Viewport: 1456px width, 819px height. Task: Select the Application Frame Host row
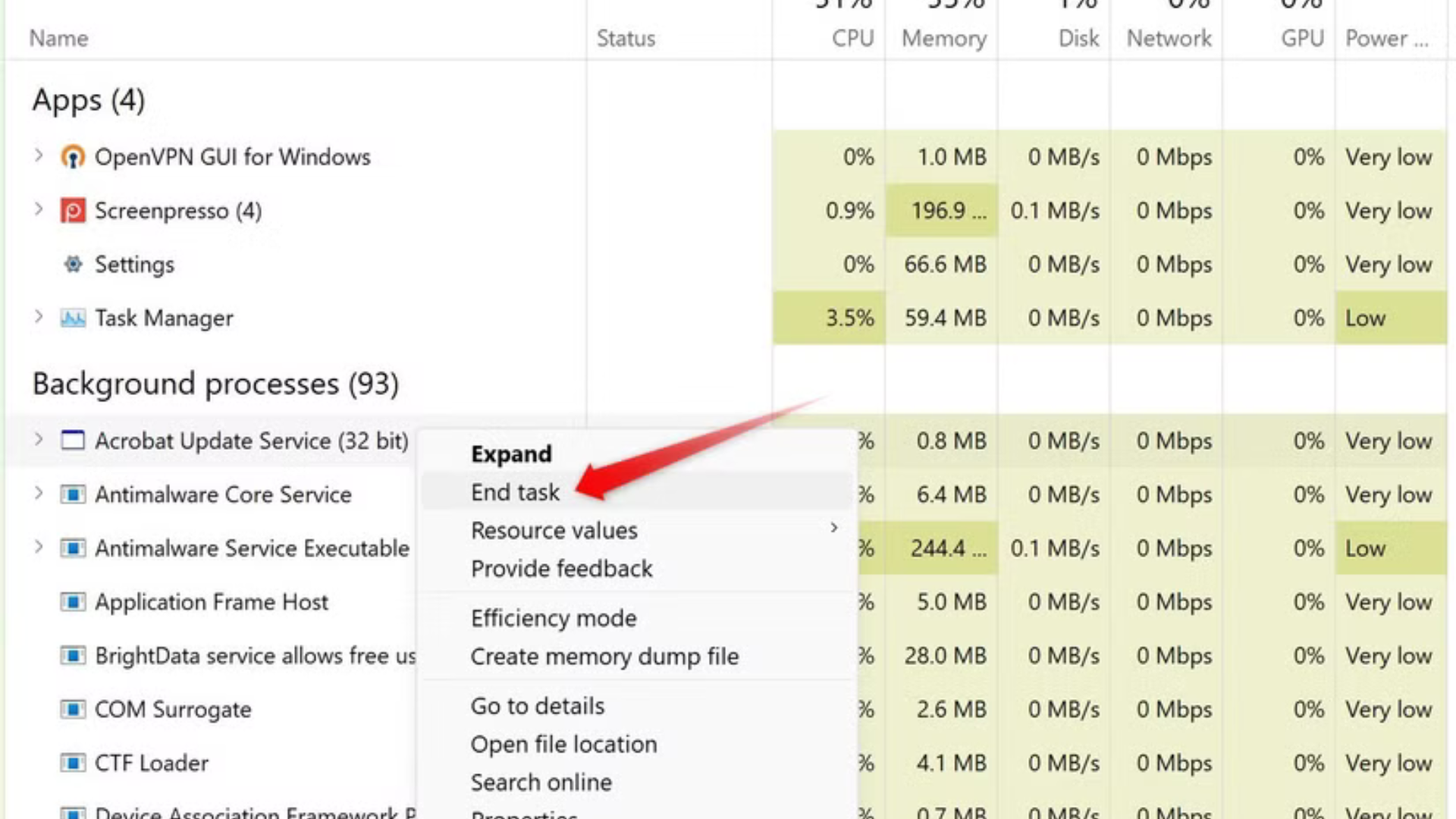pos(212,602)
